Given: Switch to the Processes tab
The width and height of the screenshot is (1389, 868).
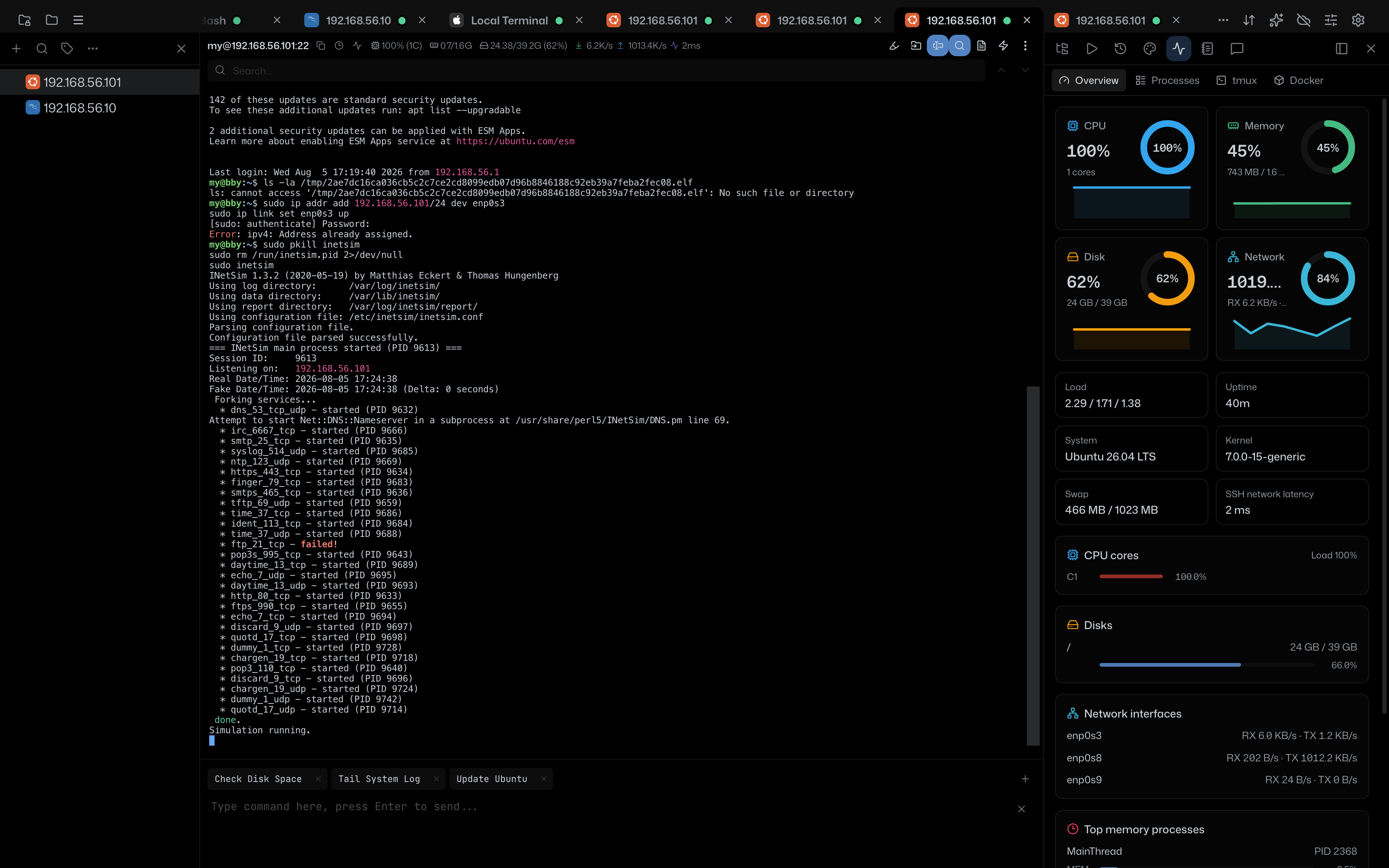Looking at the screenshot, I should [1167, 80].
